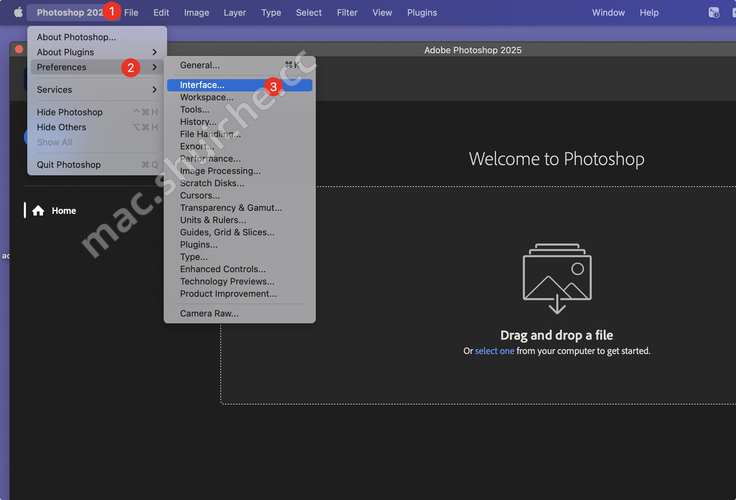736x500 pixels.
Task: Click the Adobe Photoshop 2025 window title
Action: pyautogui.click(x=473, y=50)
